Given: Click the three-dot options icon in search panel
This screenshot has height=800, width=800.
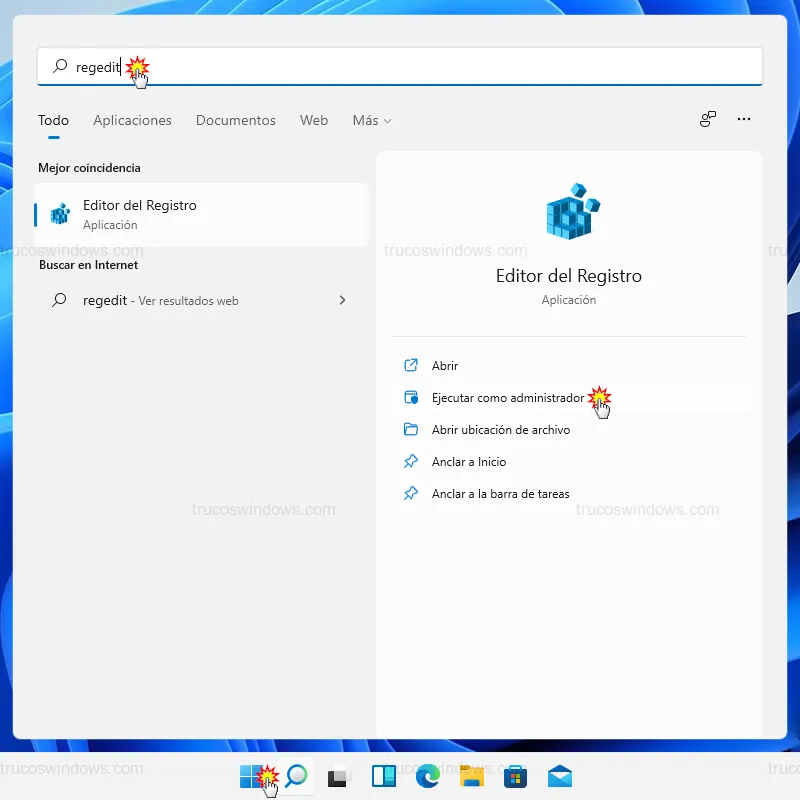Looking at the screenshot, I should click(x=743, y=119).
